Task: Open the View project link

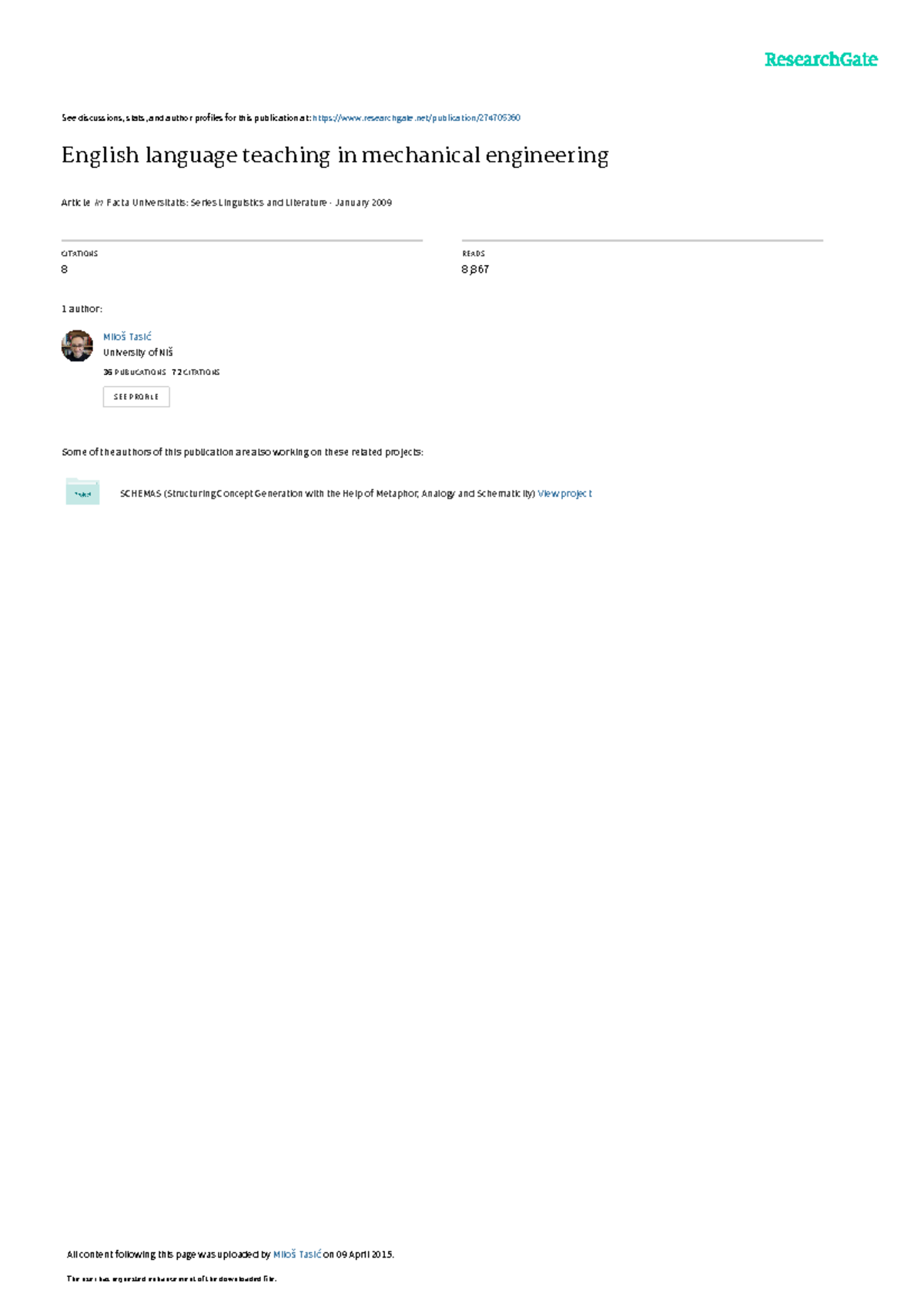Action: pyautogui.click(x=564, y=494)
